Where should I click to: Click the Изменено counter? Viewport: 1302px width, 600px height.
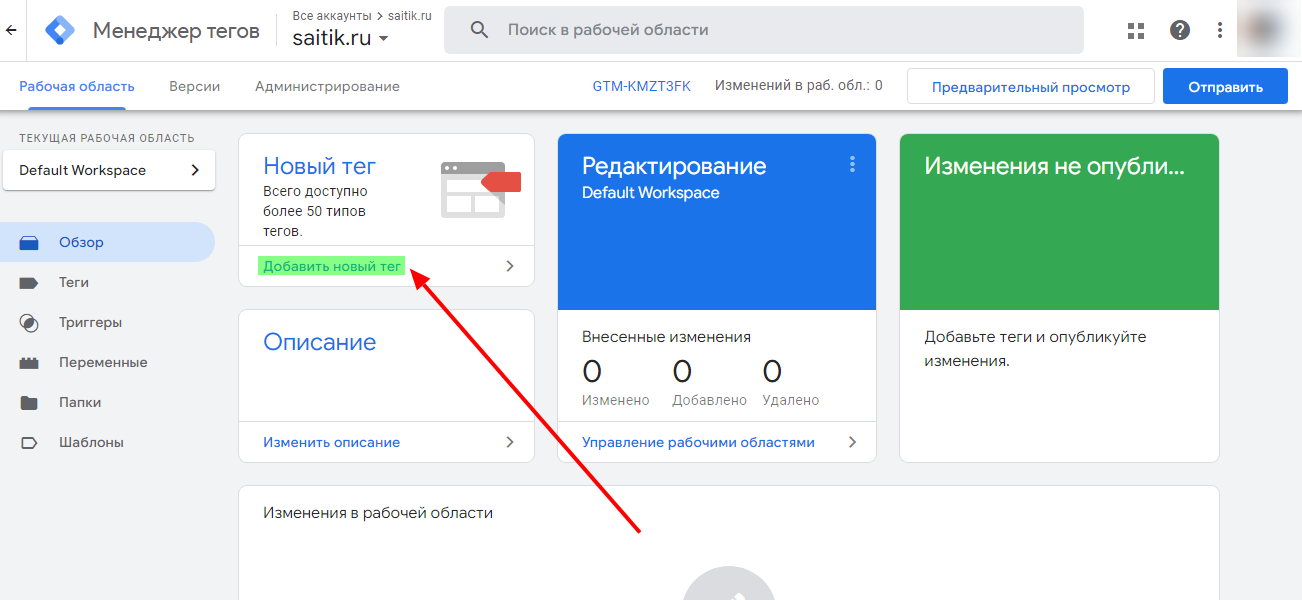click(615, 383)
